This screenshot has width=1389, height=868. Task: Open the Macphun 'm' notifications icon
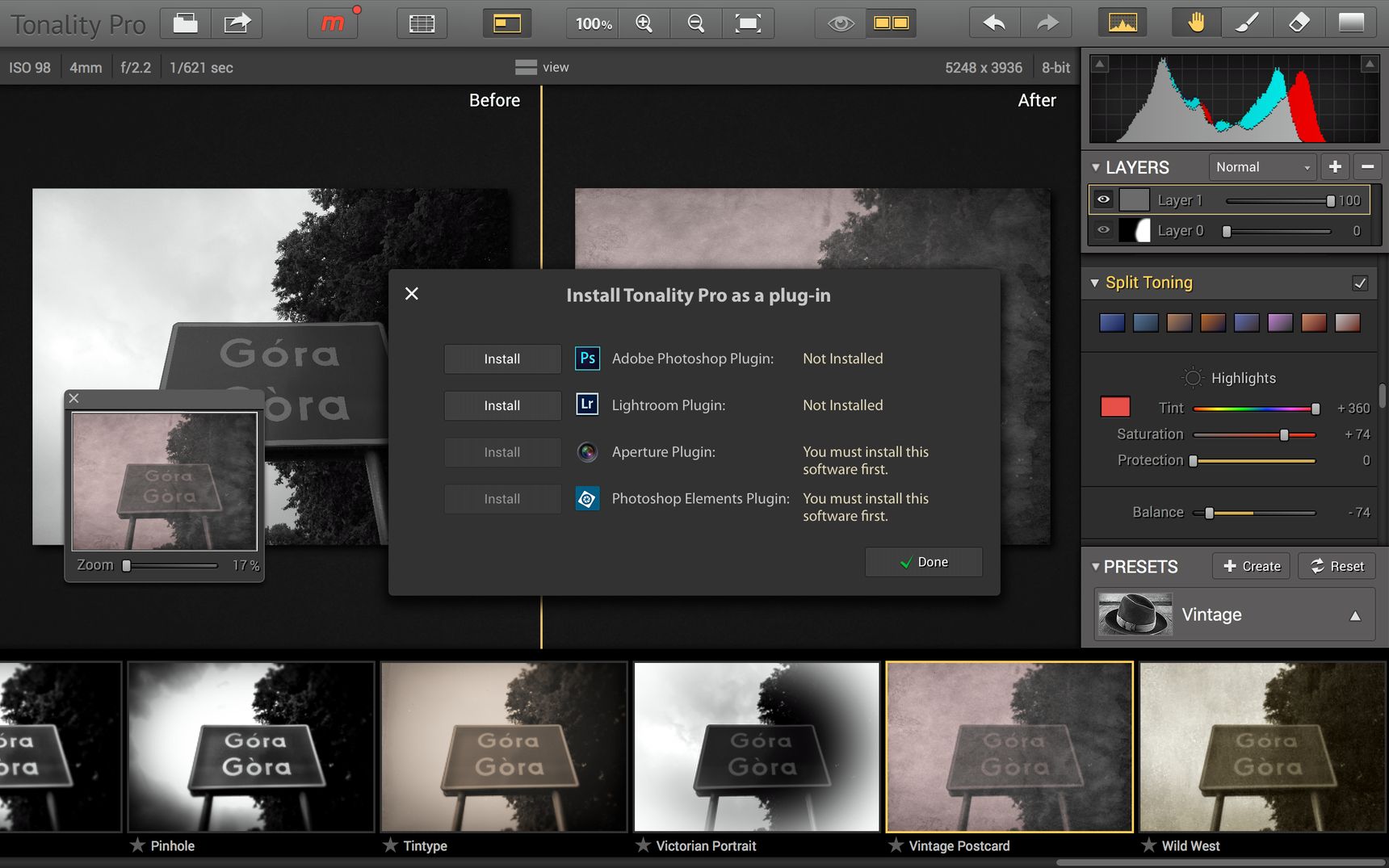(333, 23)
